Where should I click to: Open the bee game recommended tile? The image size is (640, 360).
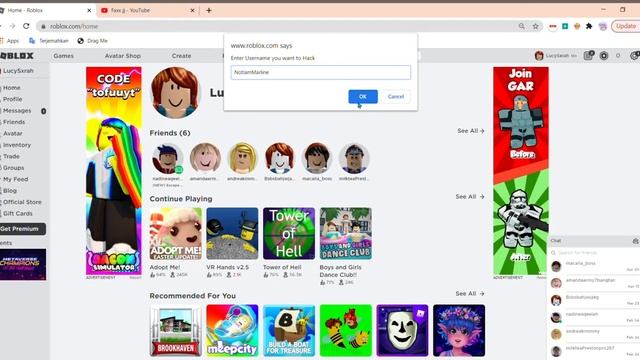pos(346,331)
